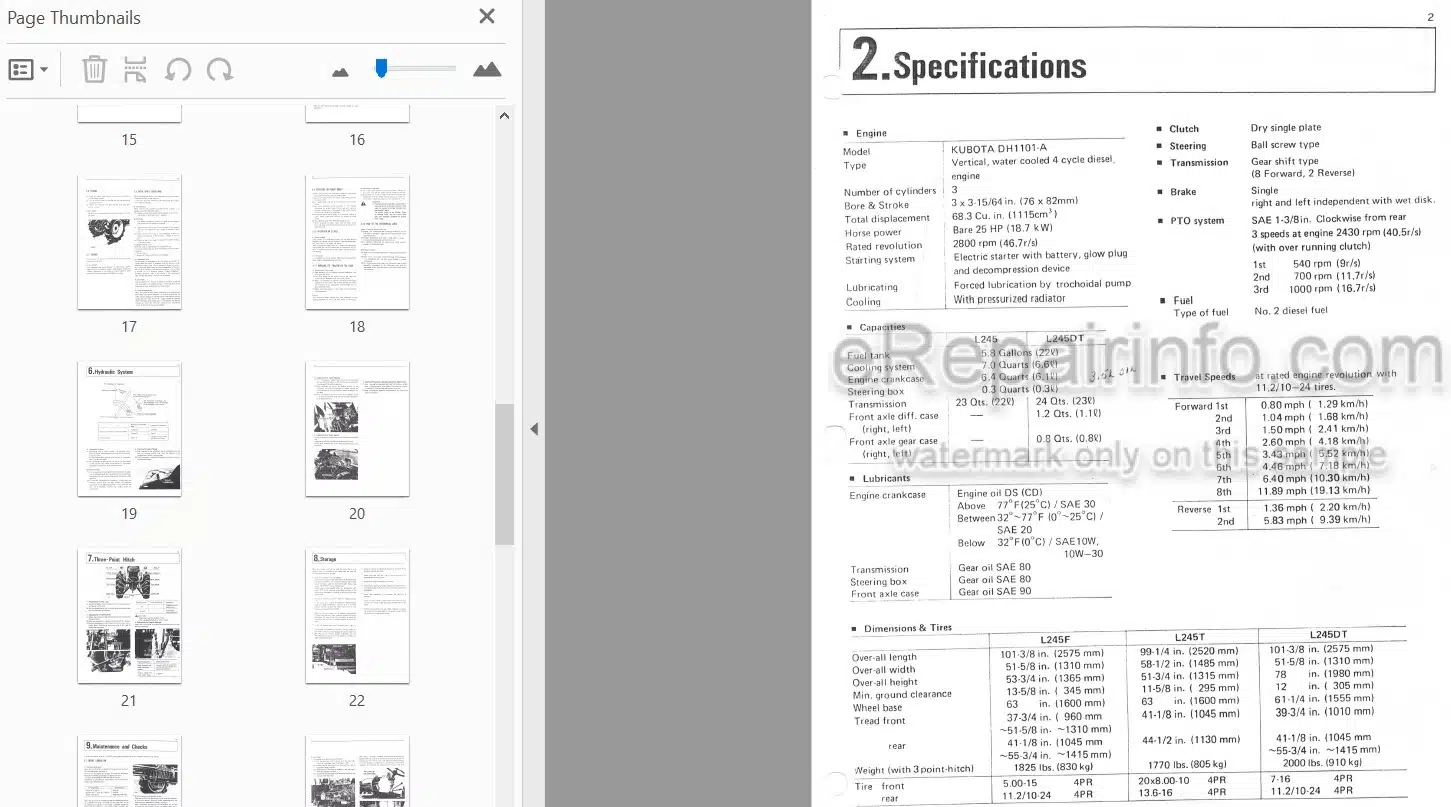Click the 'L245F' dimensions column header
Image resolution: width=1451 pixels, height=807 pixels.
(x=1055, y=639)
